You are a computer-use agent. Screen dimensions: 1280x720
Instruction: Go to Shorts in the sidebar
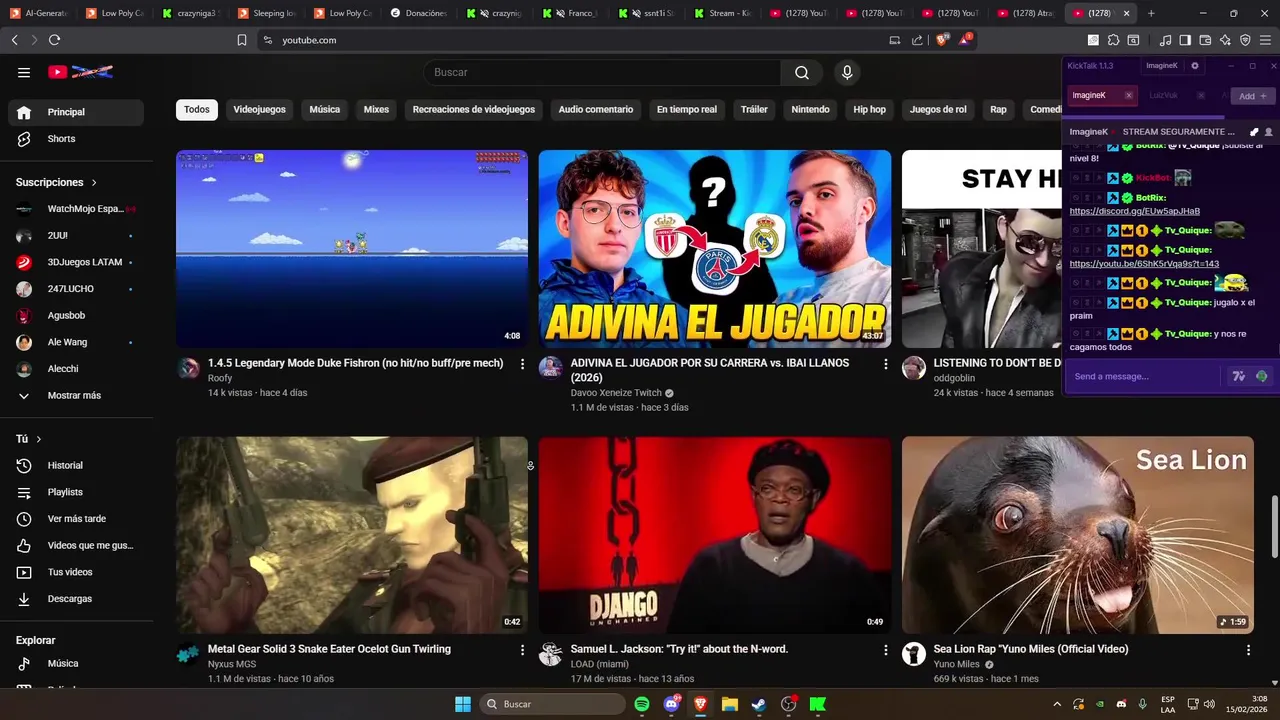[x=76, y=139]
